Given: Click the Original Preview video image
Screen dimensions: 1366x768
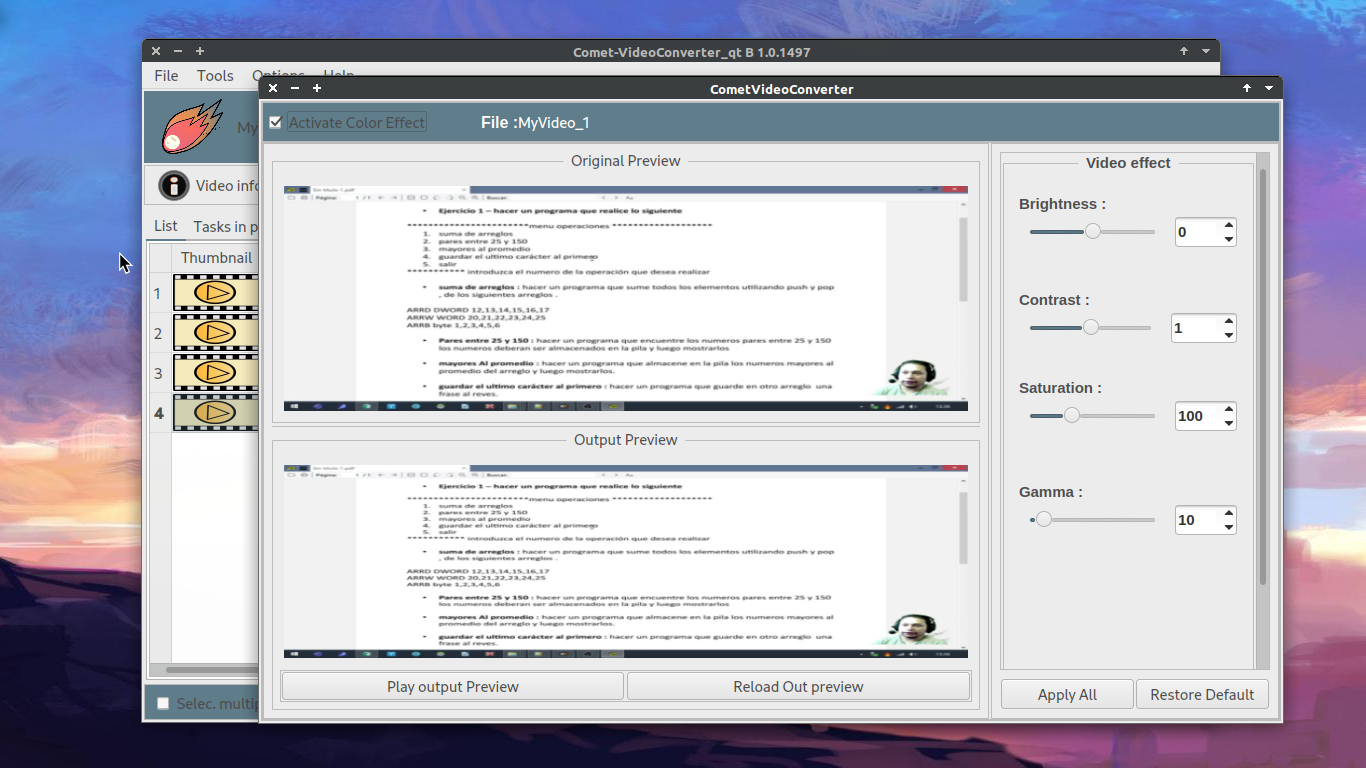Looking at the screenshot, I should [626, 298].
